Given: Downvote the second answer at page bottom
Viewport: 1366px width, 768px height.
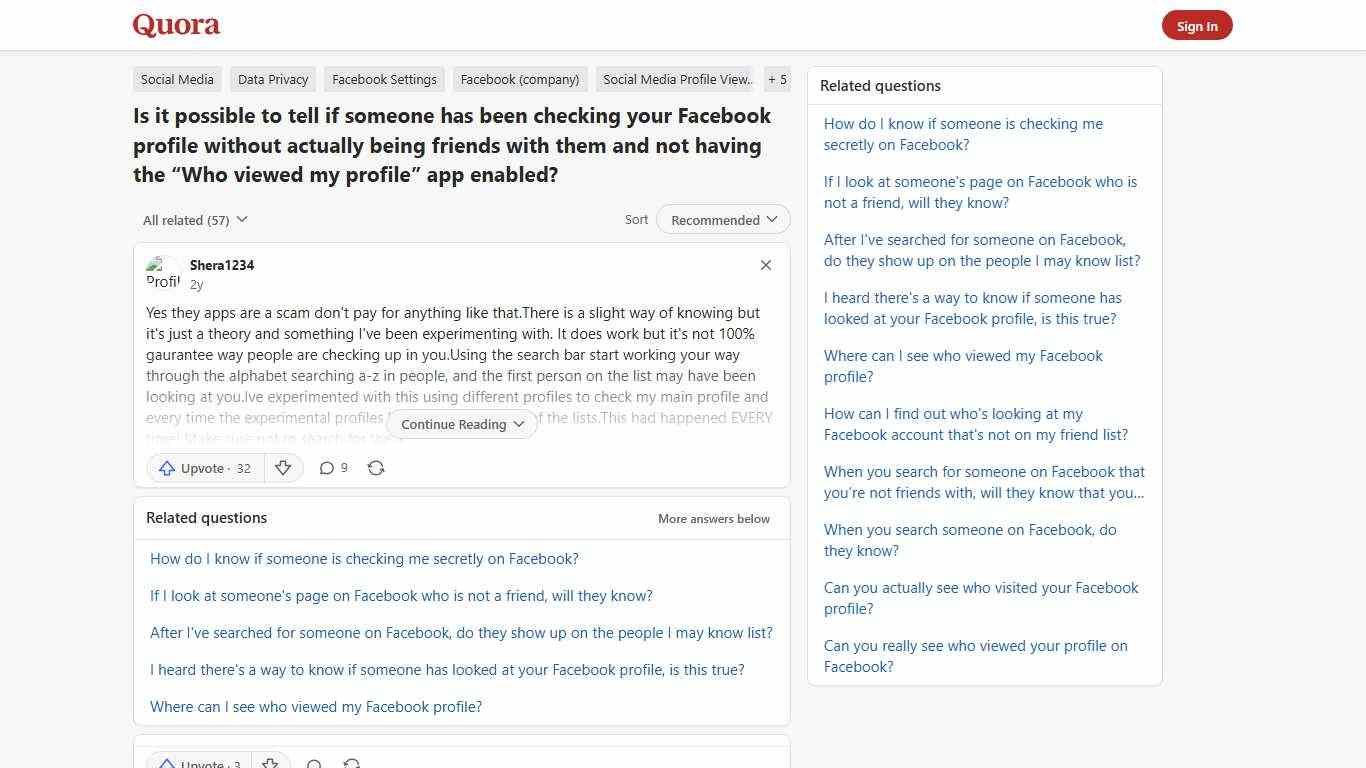Looking at the screenshot, I should (270, 762).
